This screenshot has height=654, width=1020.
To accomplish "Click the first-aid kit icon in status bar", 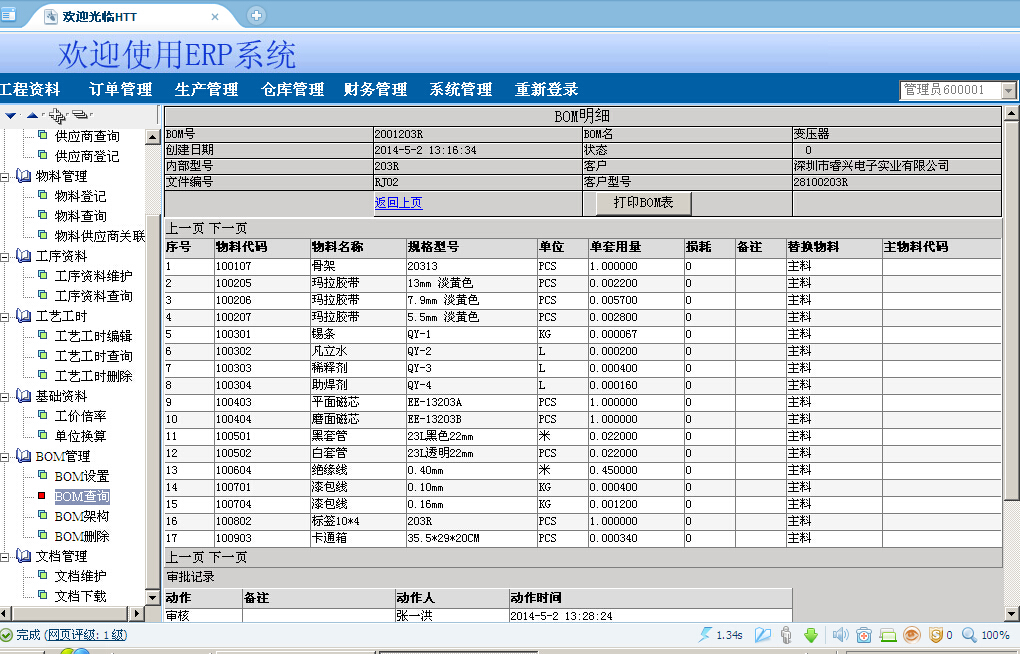I will (864, 635).
